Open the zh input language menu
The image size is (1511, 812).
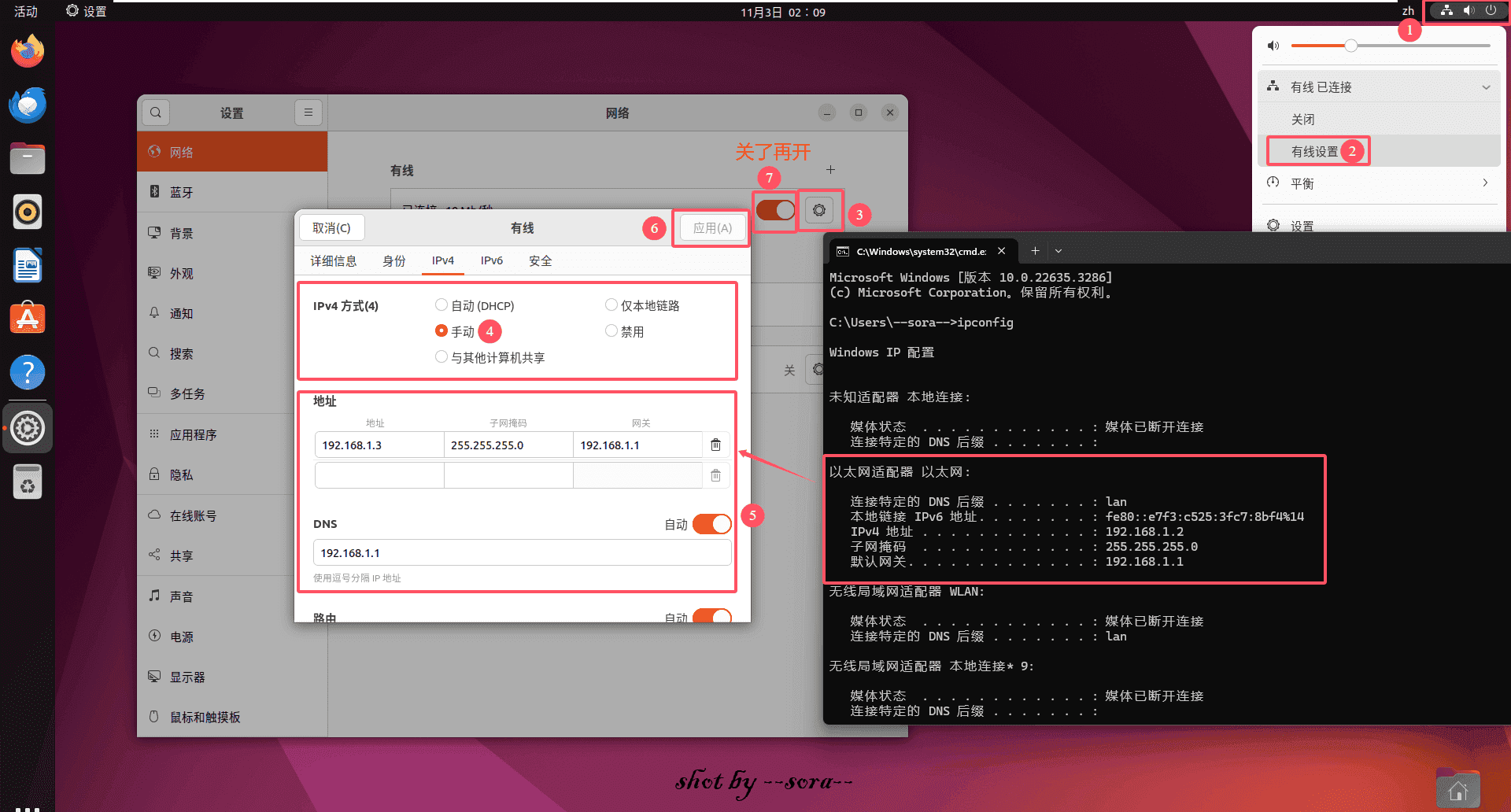[x=1408, y=11]
